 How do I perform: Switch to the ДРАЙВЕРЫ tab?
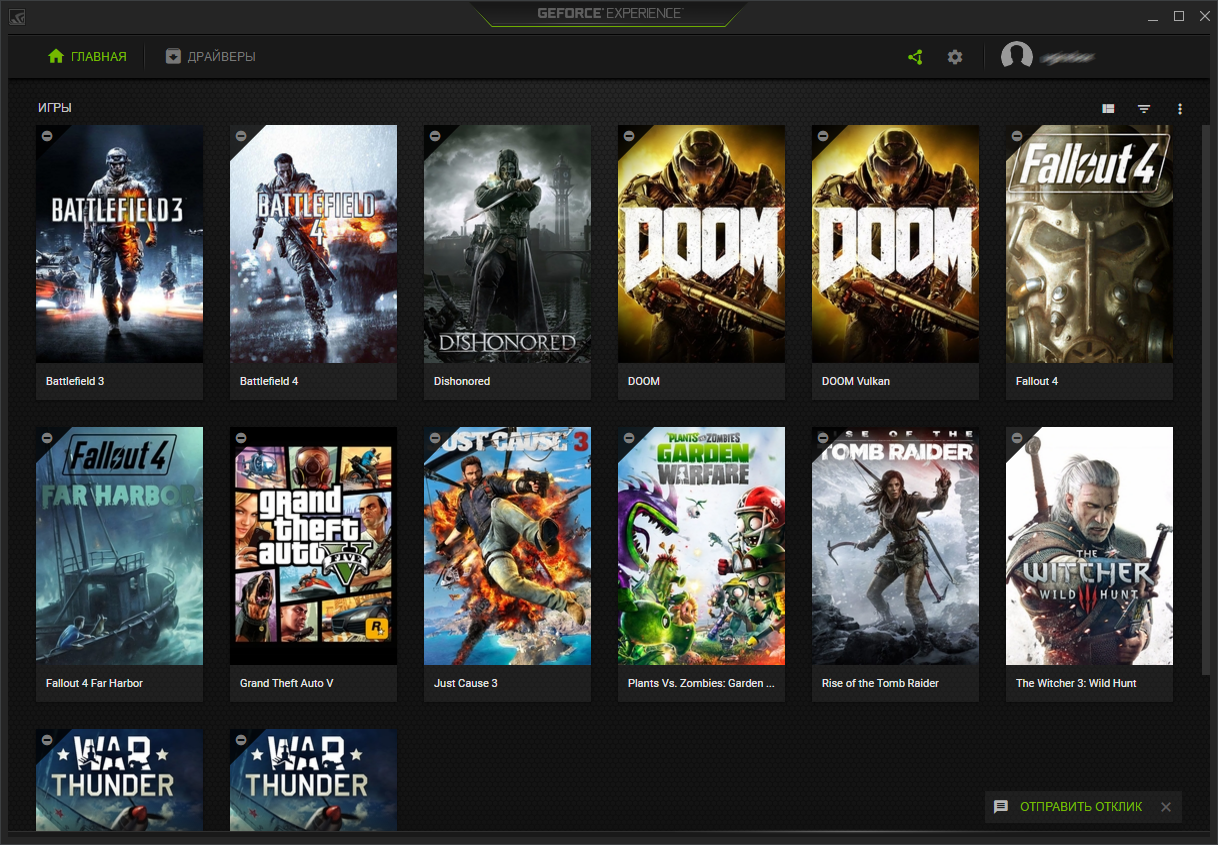pos(210,57)
